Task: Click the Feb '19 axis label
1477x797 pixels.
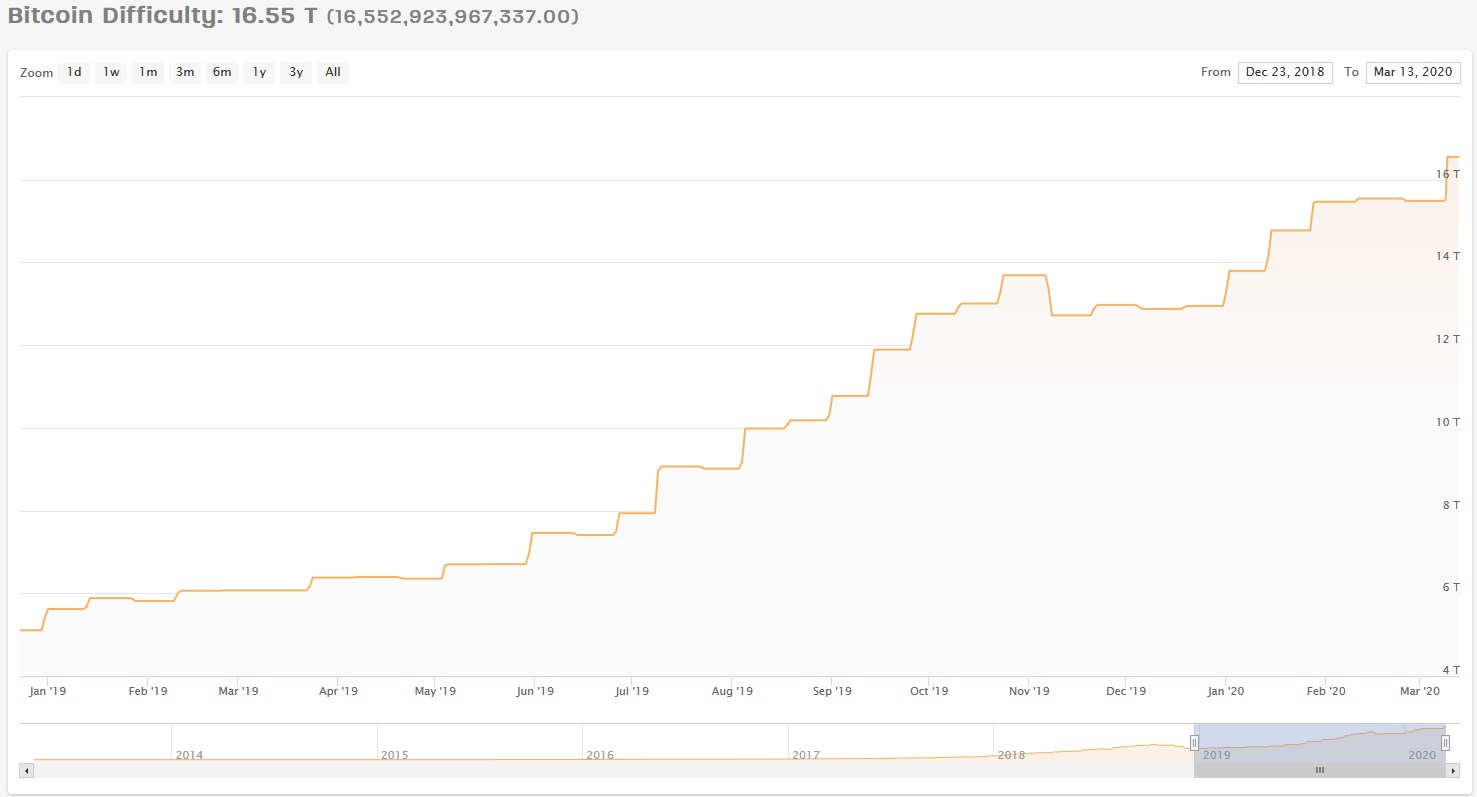Action: tap(148, 691)
